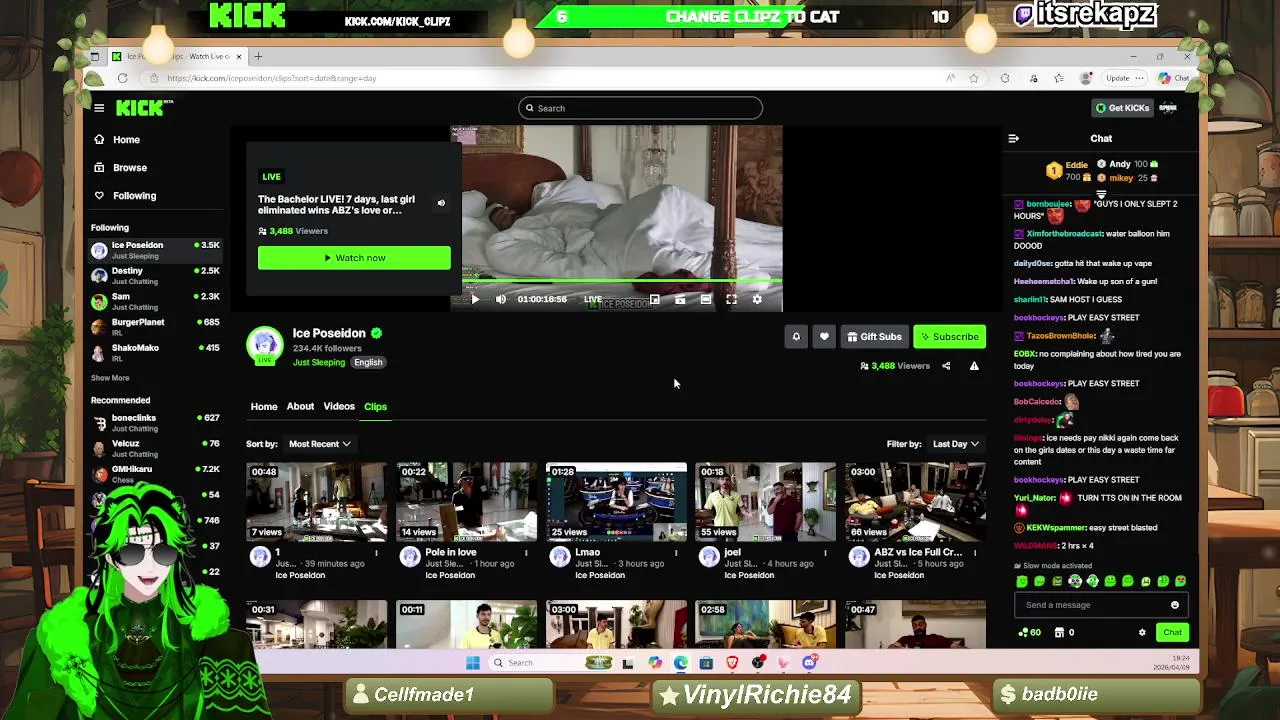The height and width of the screenshot is (720, 1280).
Task: Open the clip thumbnail titled 'Pole in love'
Action: 466,501
